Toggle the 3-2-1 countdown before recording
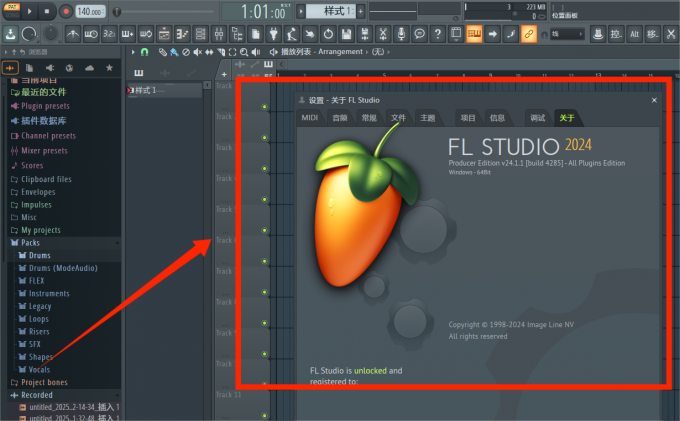The width and height of the screenshot is (680, 421). tap(109, 34)
